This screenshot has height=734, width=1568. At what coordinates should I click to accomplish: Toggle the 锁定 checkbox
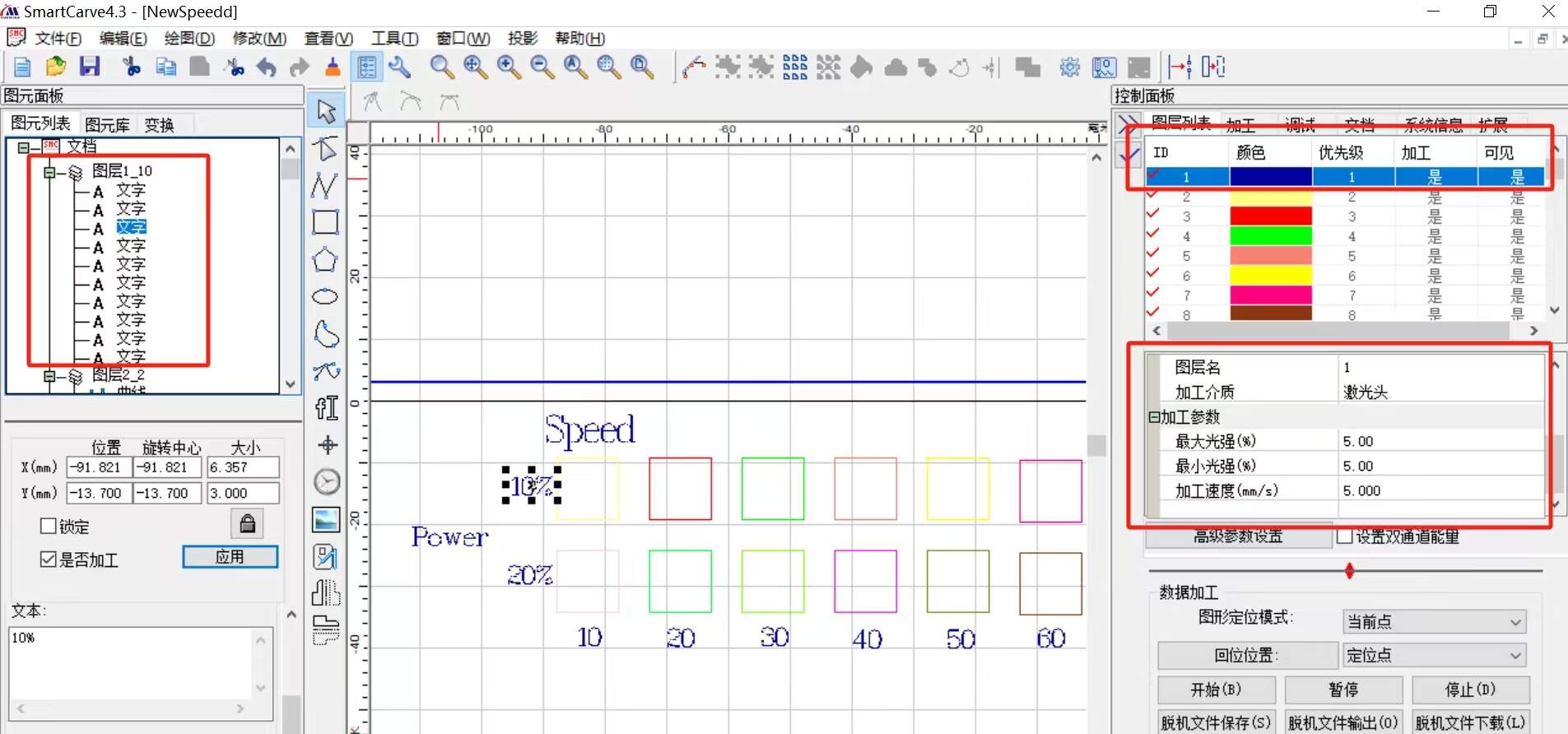[x=49, y=526]
